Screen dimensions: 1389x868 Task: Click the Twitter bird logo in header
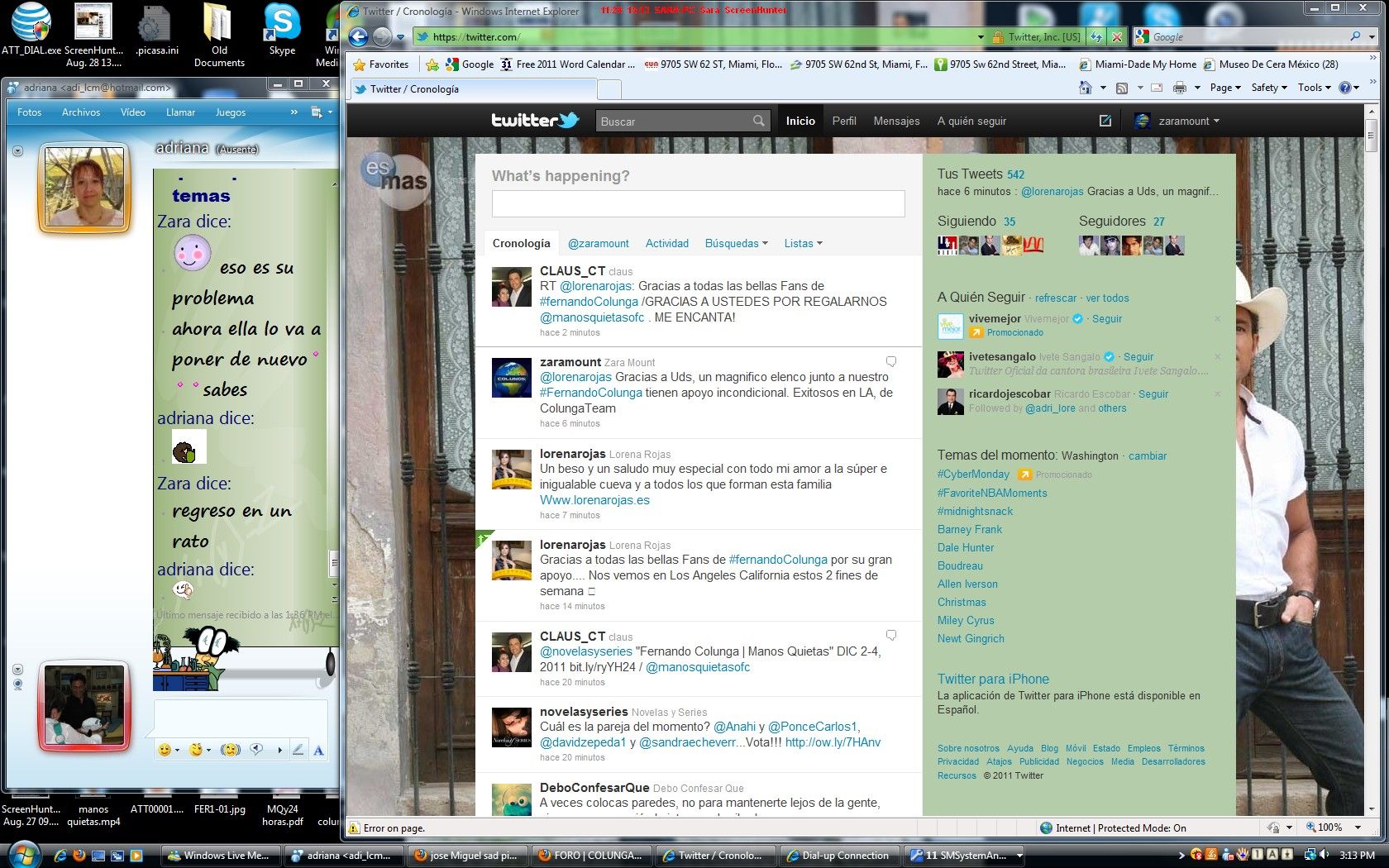(535, 121)
